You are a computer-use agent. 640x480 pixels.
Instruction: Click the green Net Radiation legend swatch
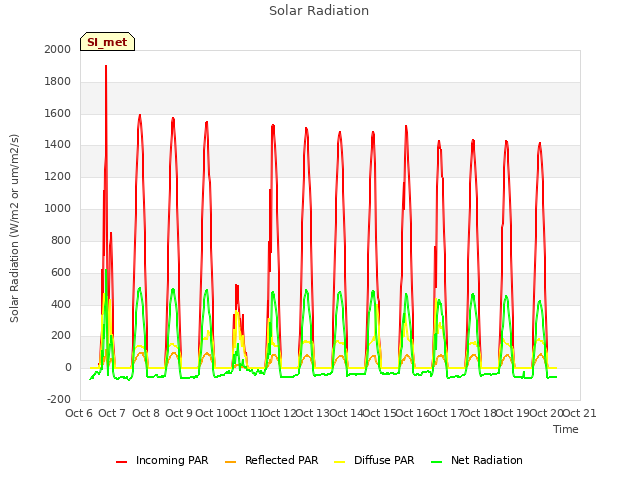[x=437, y=462]
